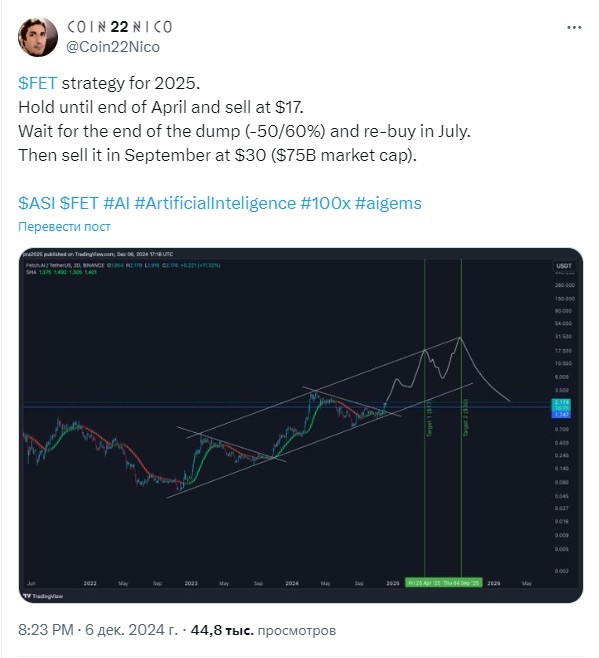599x658 pixels.
Task: Open the FET TradingView chart image
Action: point(301,425)
